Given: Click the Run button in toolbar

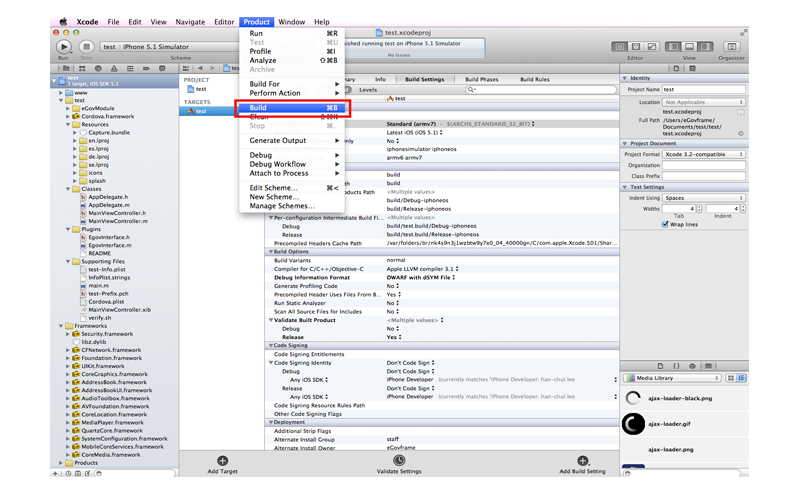Looking at the screenshot, I should coord(64,46).
